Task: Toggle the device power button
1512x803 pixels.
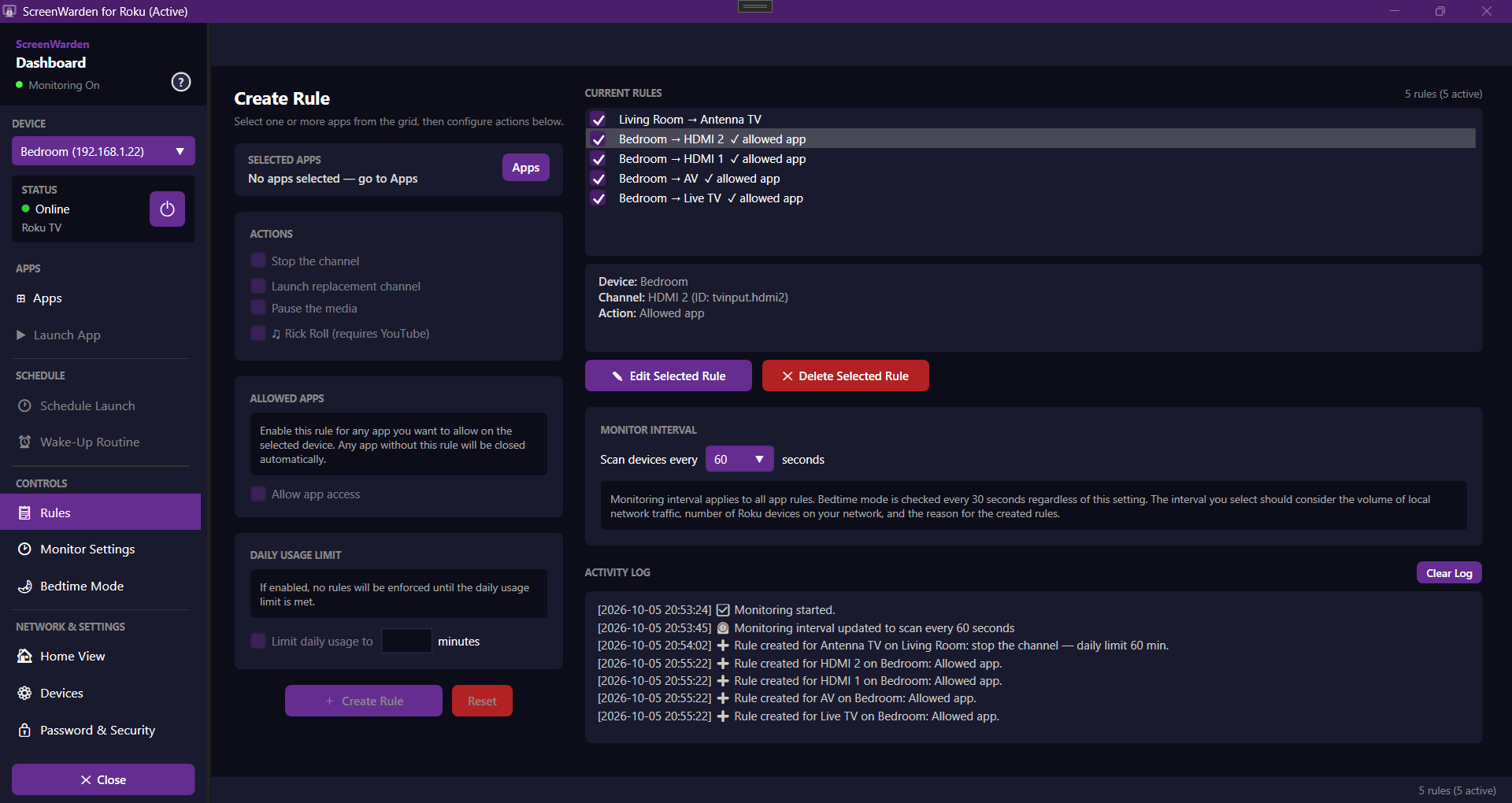Action: (x=167, y=209)
